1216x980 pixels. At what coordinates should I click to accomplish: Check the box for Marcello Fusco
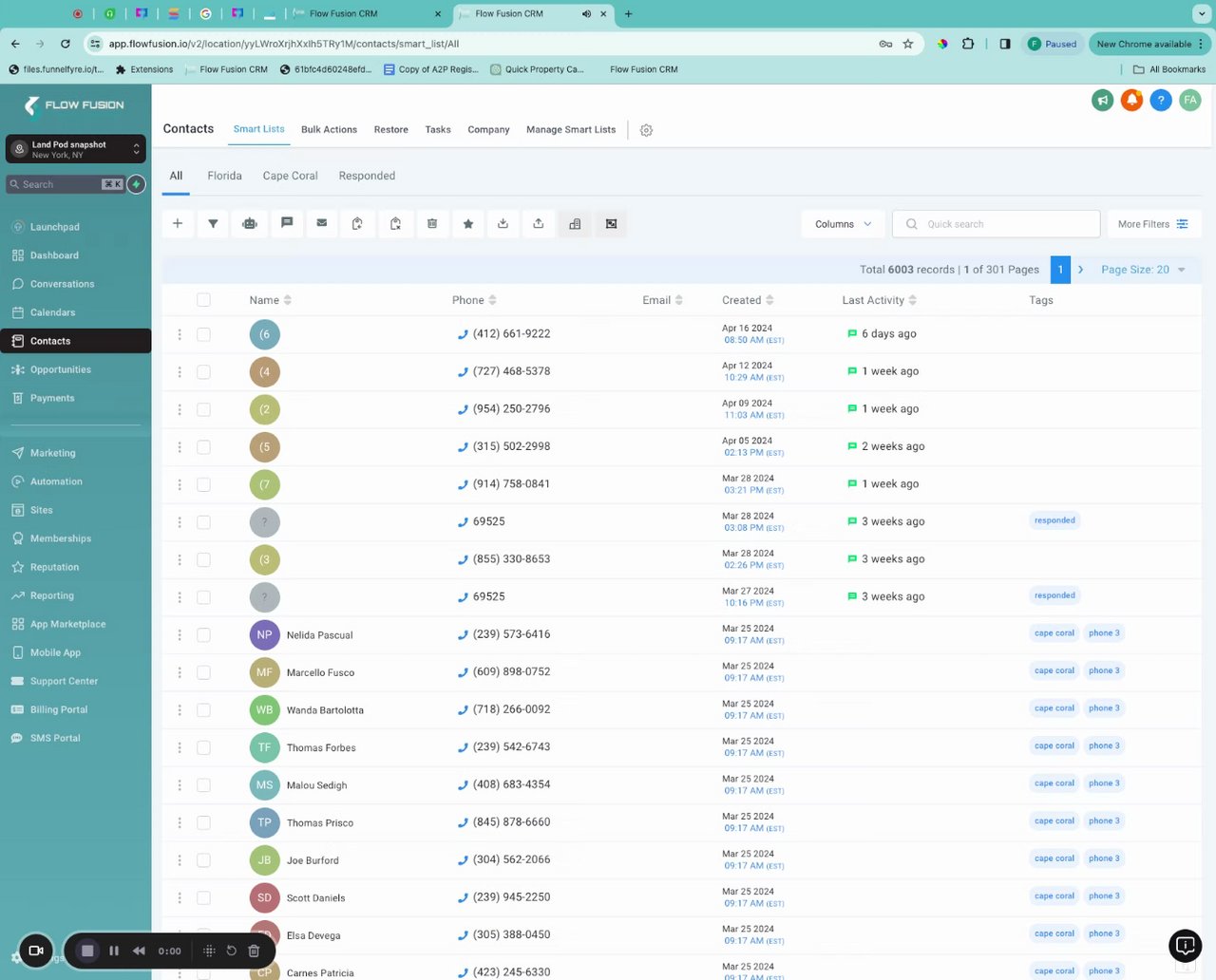[x=203, y=672]
